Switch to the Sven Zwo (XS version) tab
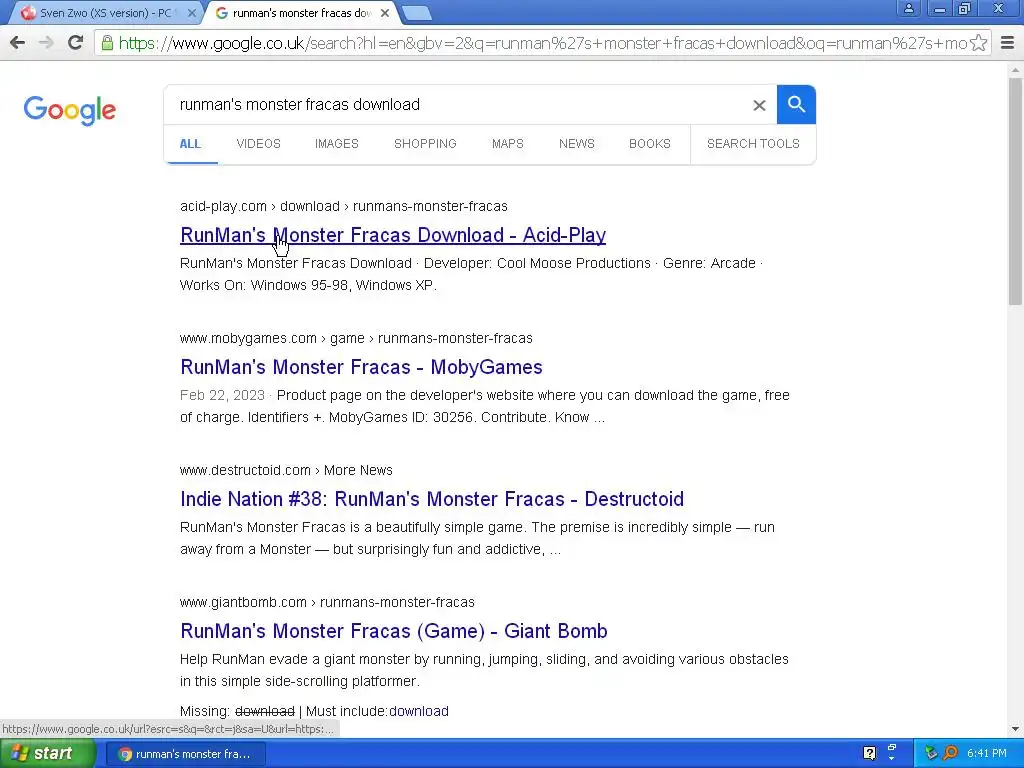 click(104, 12)
